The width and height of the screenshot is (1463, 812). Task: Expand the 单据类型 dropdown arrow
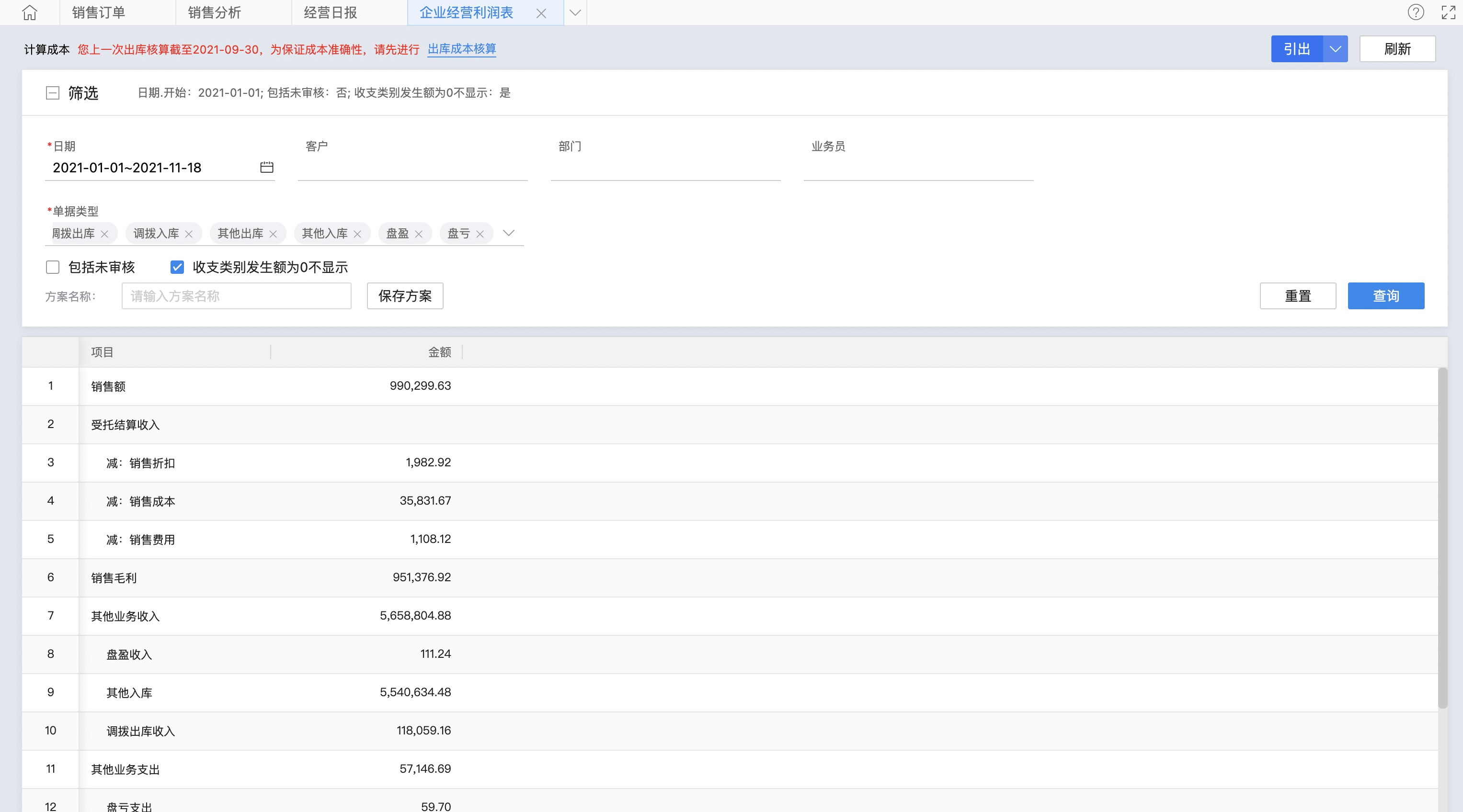(x=508, y=233)
